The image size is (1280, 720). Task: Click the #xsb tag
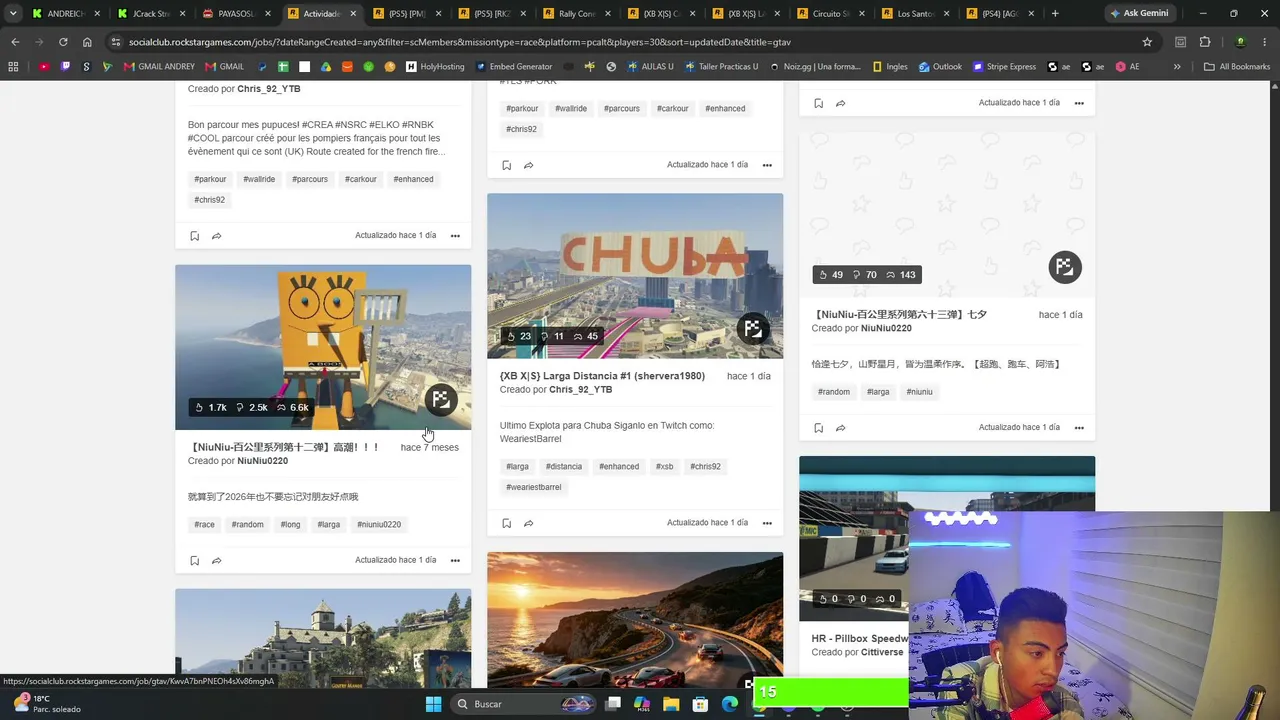point(664,466)
